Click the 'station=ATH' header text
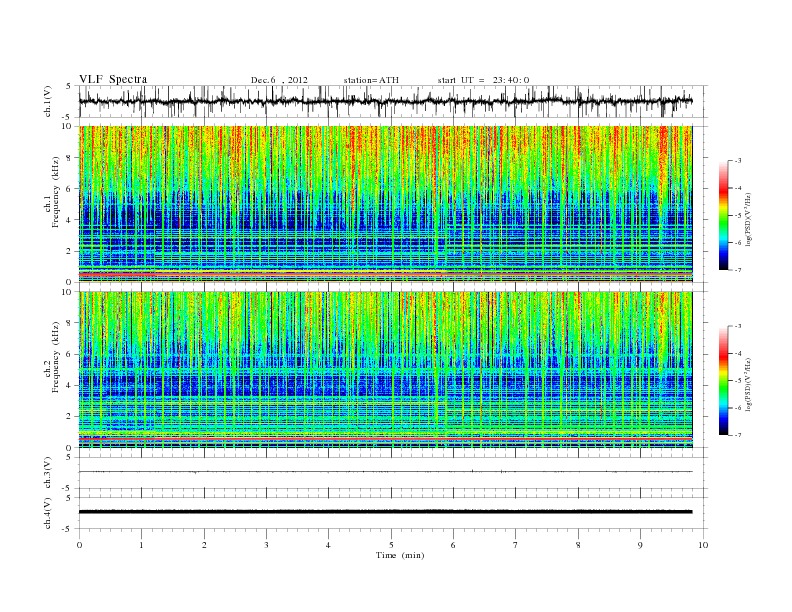Image resolution: width=792 pixels, height=612 pixels. (x=371, y=80)
